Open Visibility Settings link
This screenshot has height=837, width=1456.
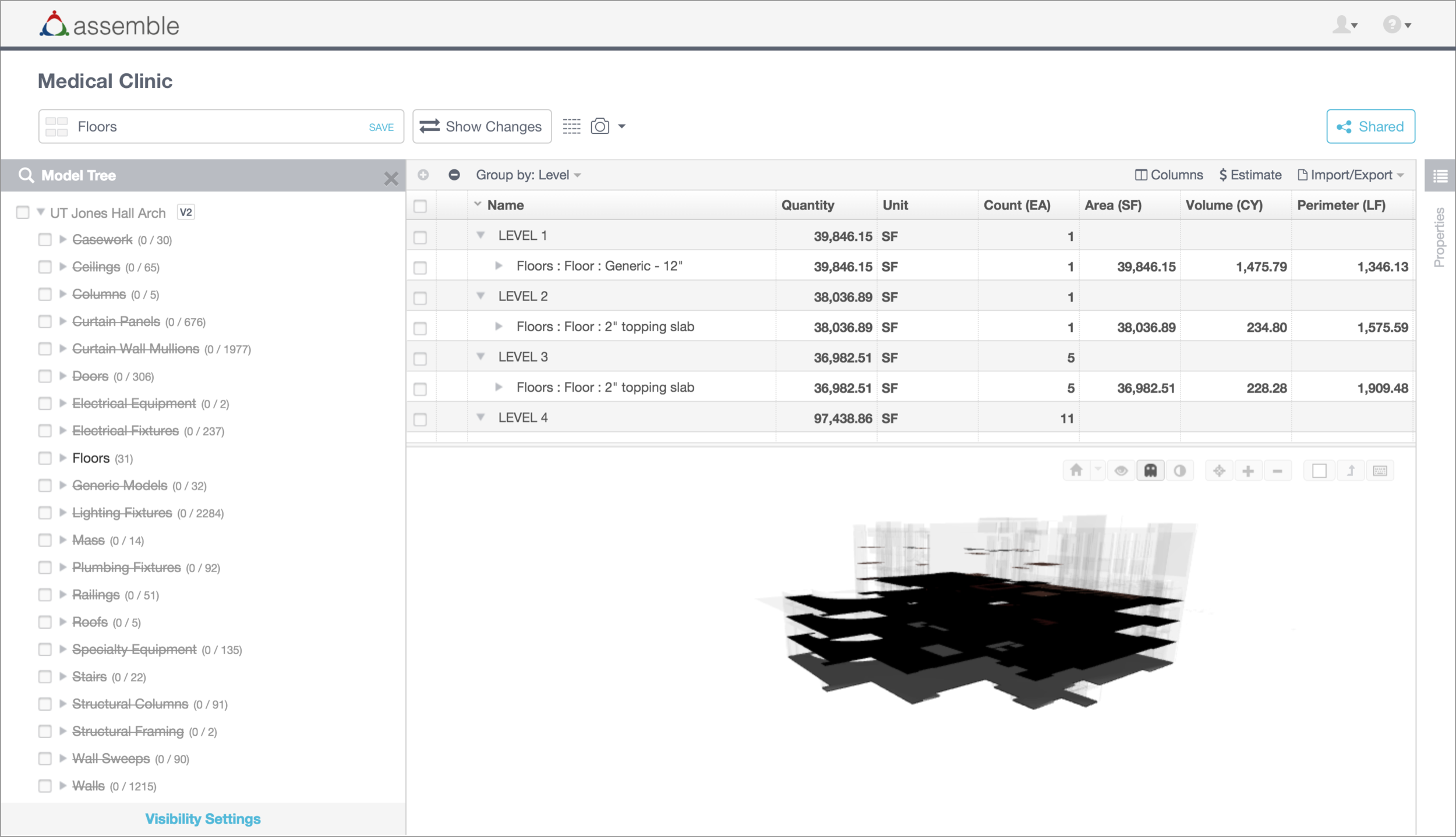pos(203,818)
